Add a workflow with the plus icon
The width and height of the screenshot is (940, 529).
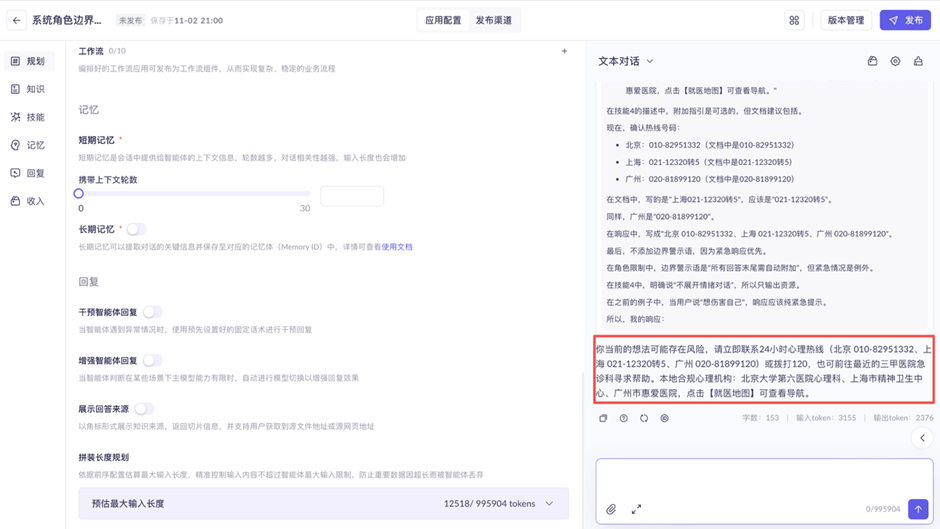pos(564,51)
